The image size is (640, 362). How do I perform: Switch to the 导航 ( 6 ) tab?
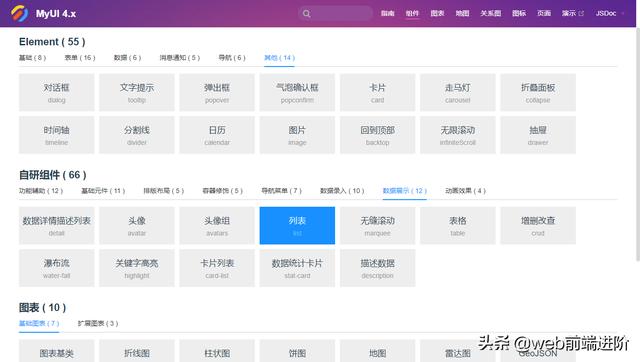coord(232,58)
